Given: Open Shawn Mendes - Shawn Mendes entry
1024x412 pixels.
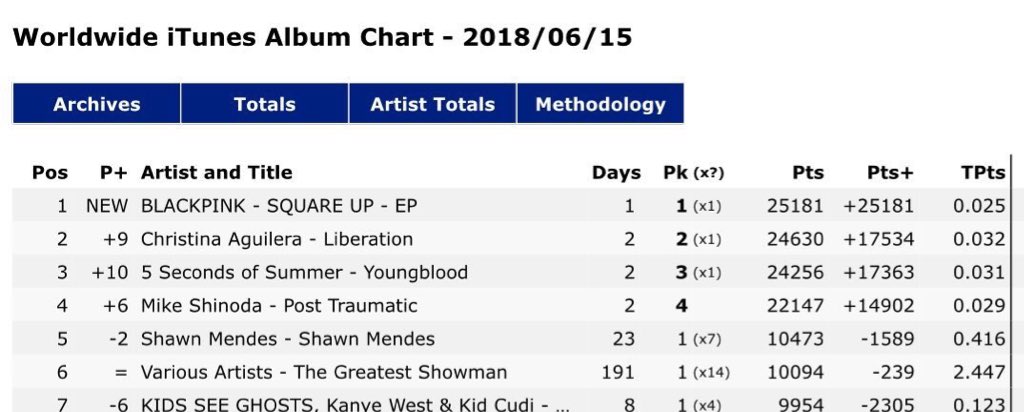Looking at the screenshot, I should (x=288, y=338).
